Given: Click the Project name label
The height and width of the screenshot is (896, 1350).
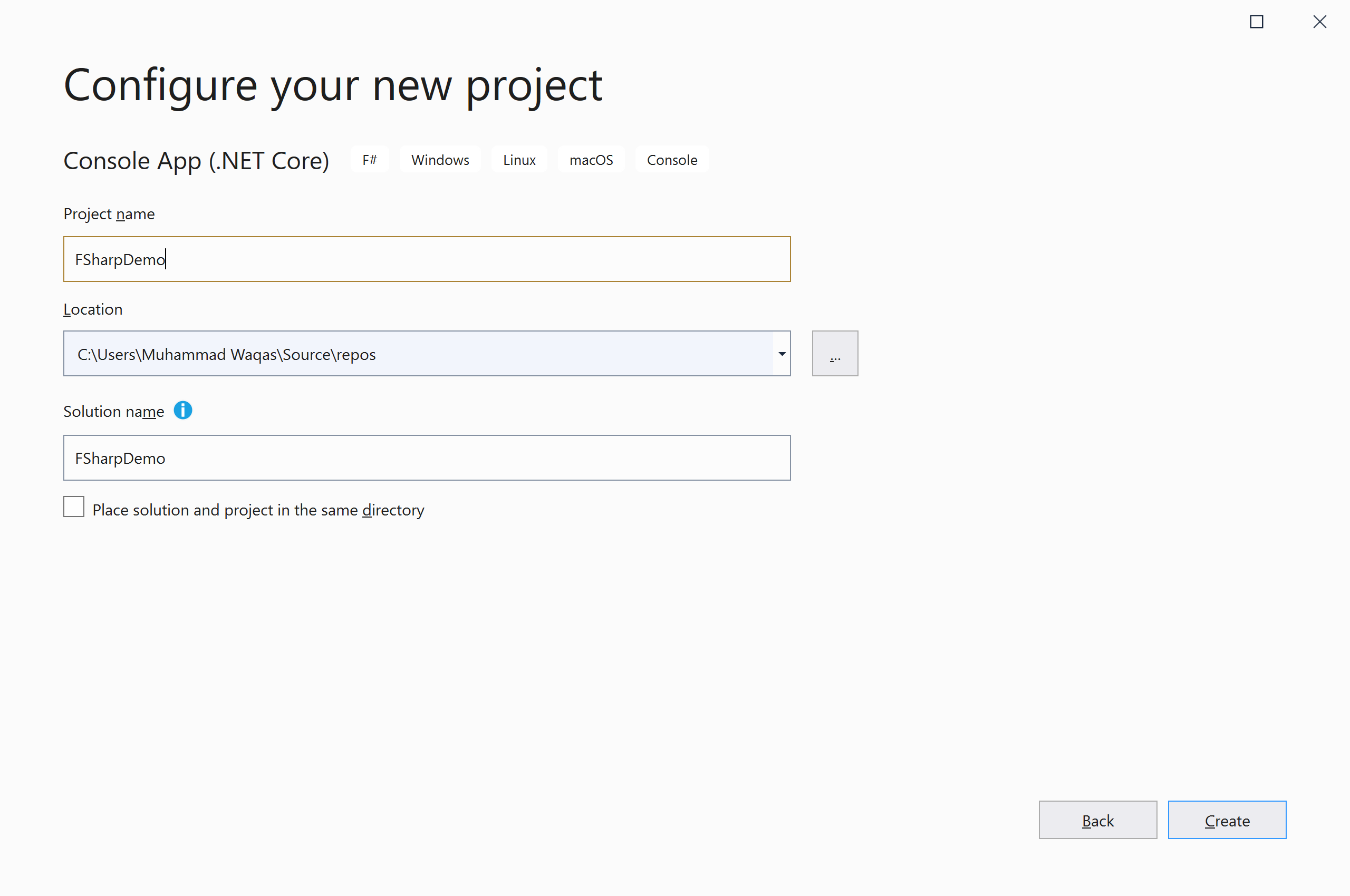Looking at the screenshot, I should coord(109,213).
